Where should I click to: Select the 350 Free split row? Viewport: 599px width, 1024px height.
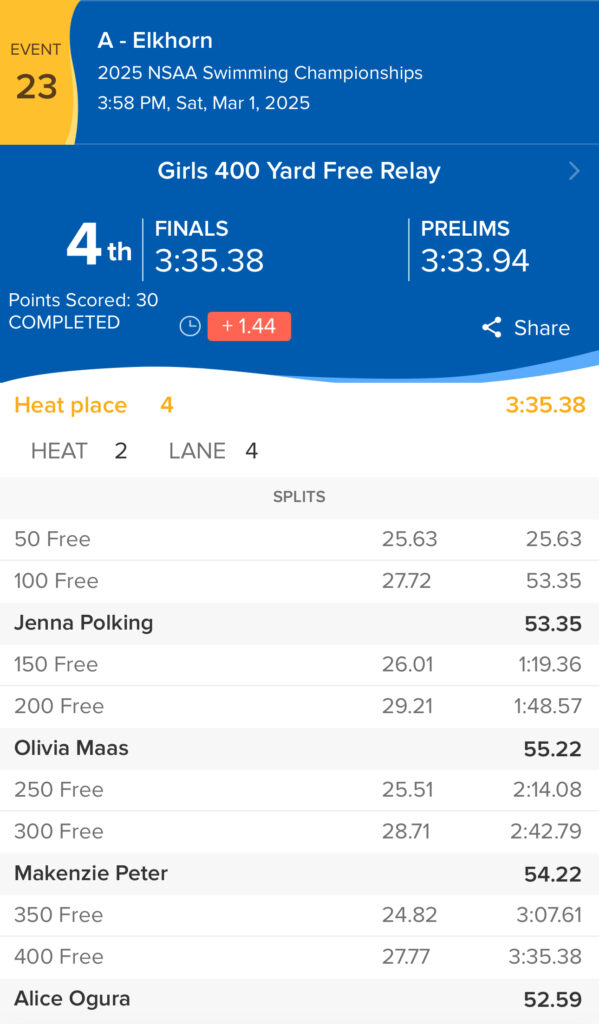(299, 916)
